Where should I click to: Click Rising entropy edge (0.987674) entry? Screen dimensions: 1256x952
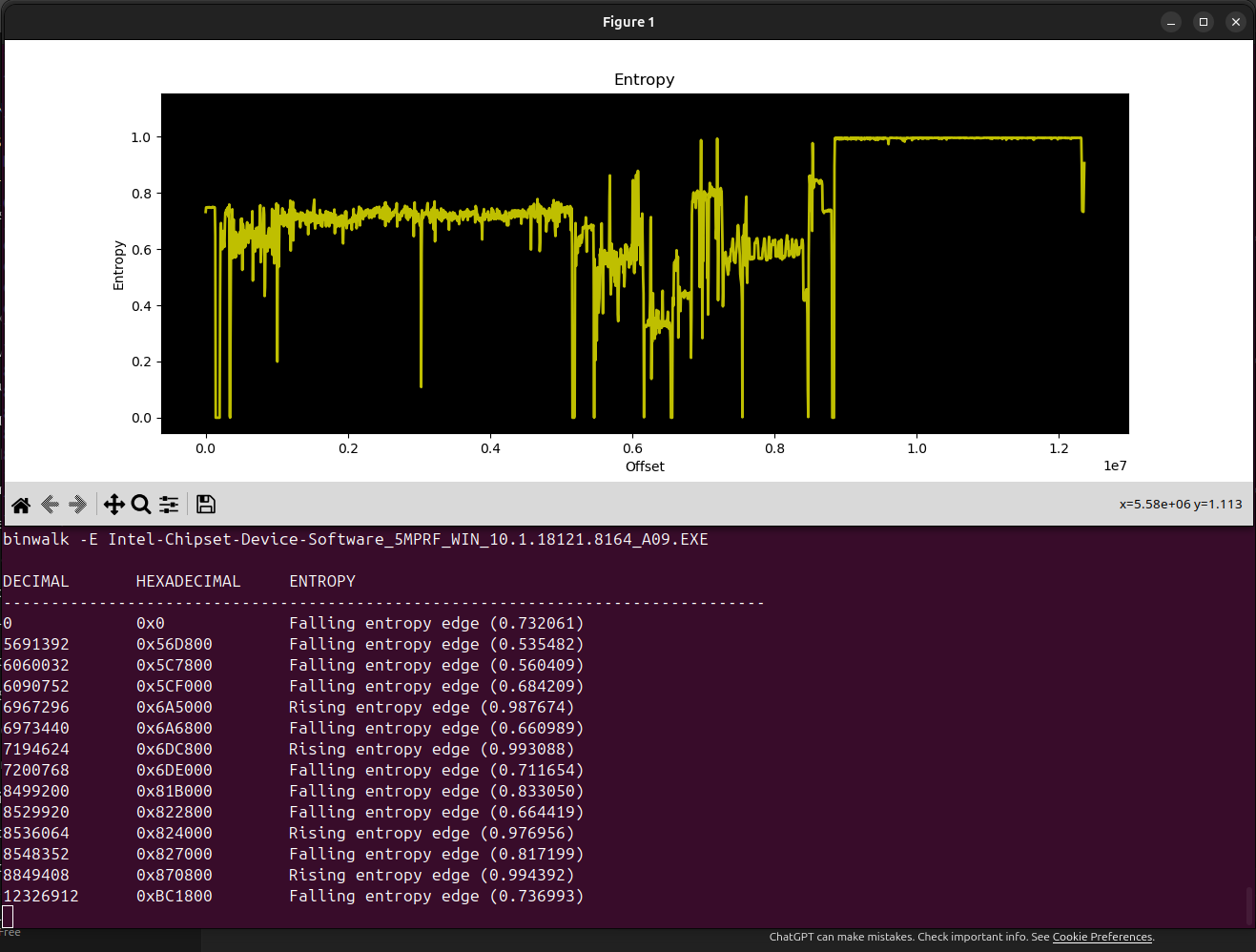pyautogui.click(x=432, y=707)
